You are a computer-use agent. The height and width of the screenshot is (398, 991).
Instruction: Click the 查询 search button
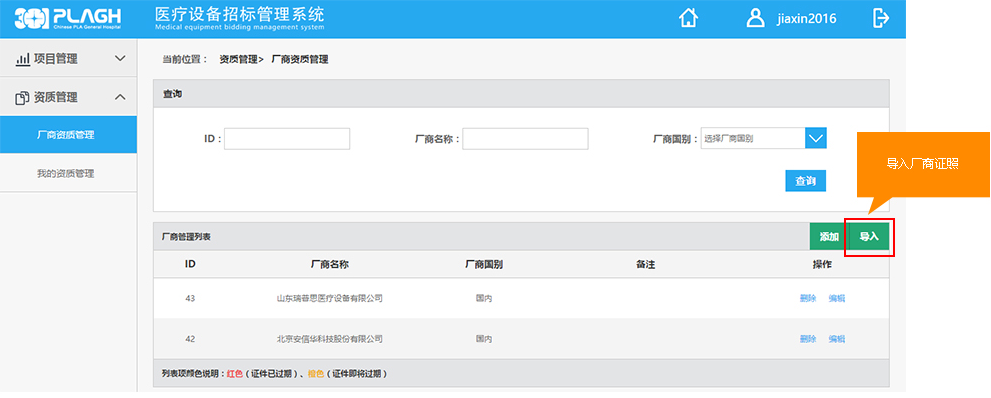pyautogui.click(x=805, y=181)
